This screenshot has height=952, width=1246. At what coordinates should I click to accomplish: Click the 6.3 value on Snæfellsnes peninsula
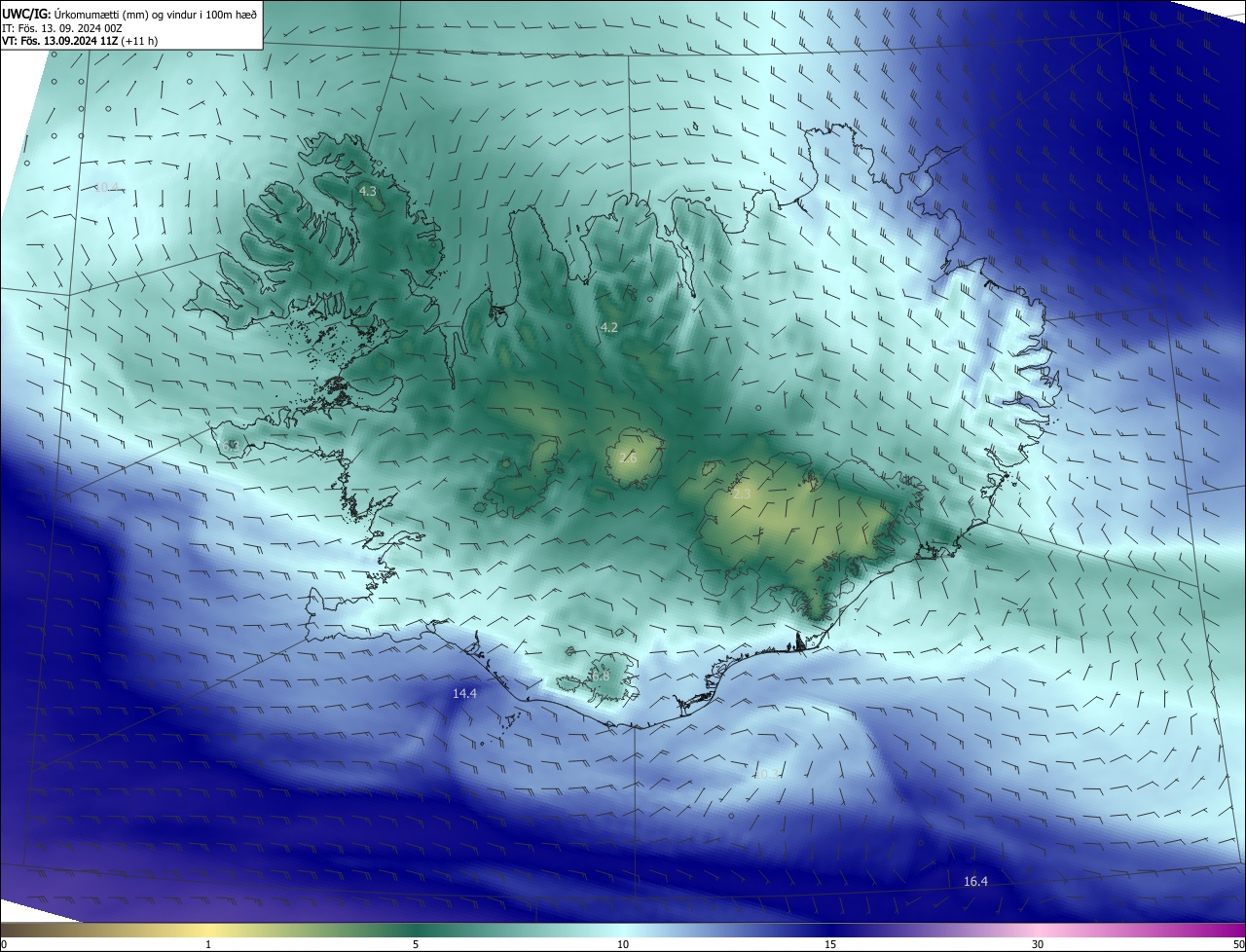[x=231, y=446]
